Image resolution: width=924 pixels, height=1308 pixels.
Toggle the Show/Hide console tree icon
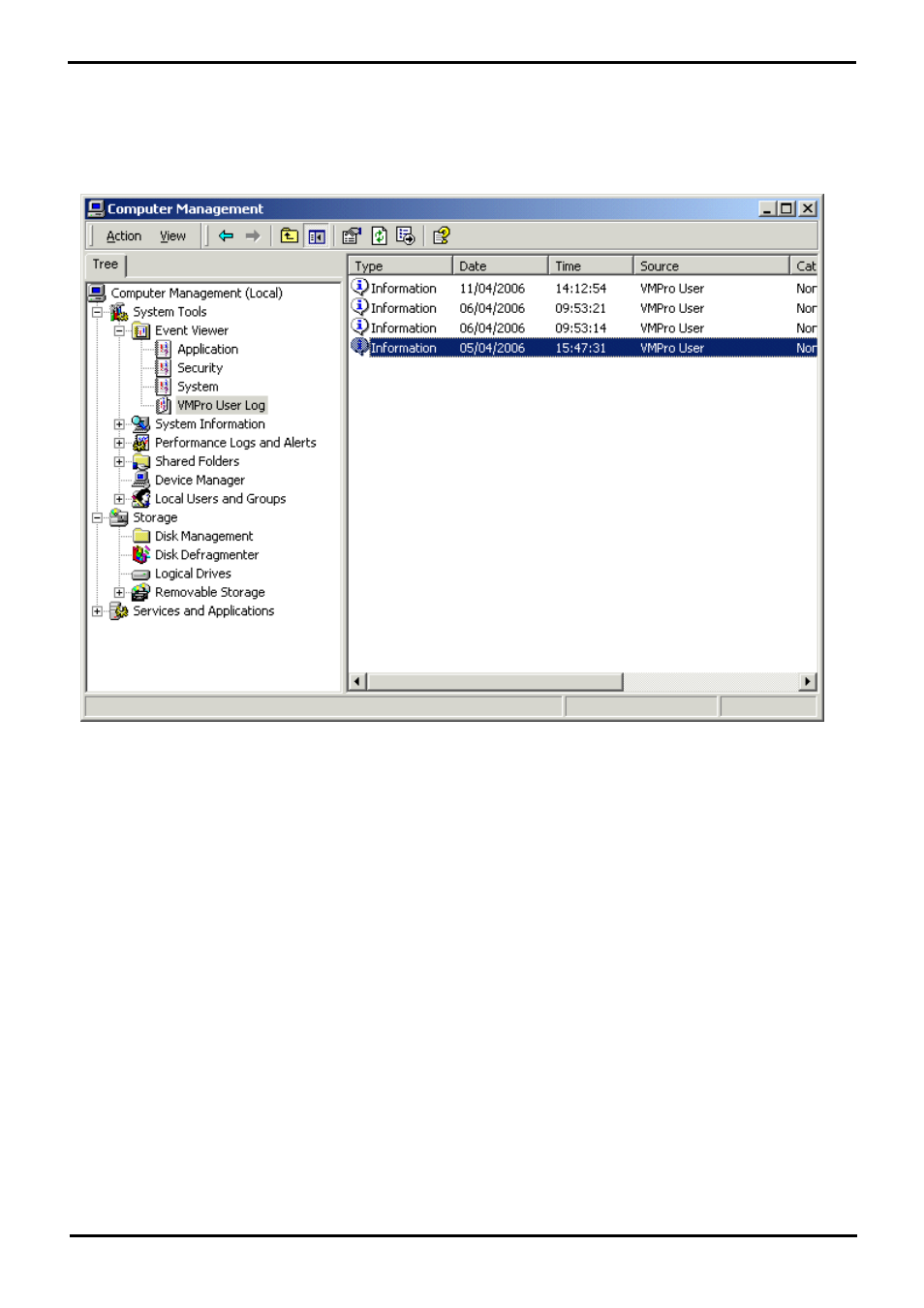click(x=316, y=235)
